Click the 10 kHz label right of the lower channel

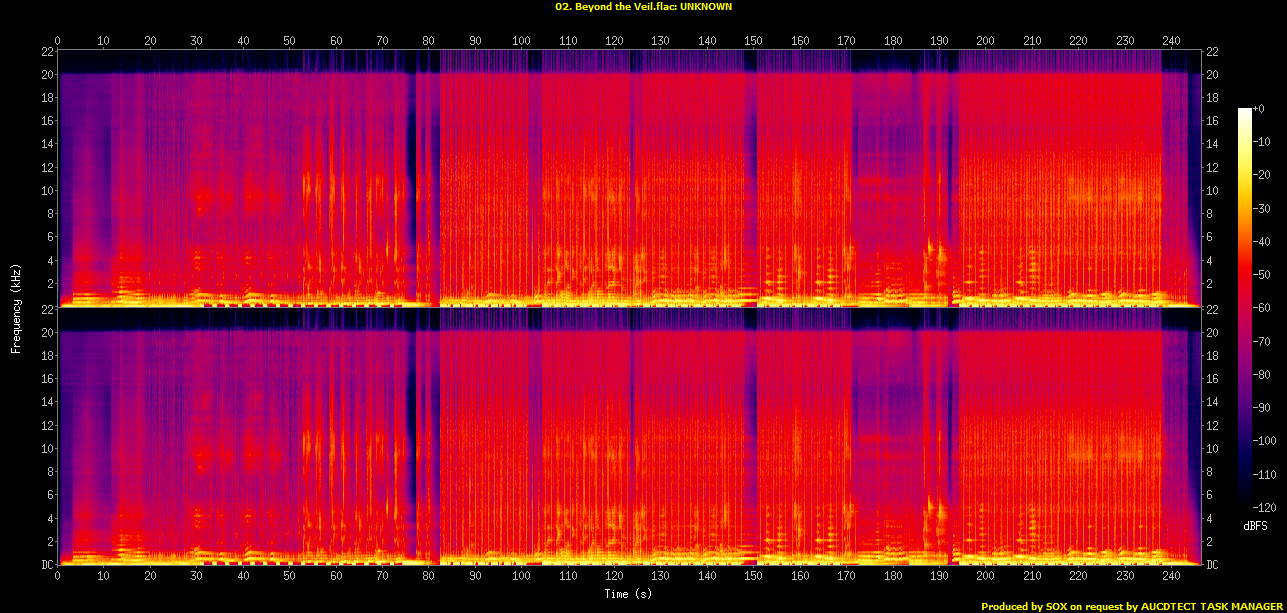coord(1213,449)
